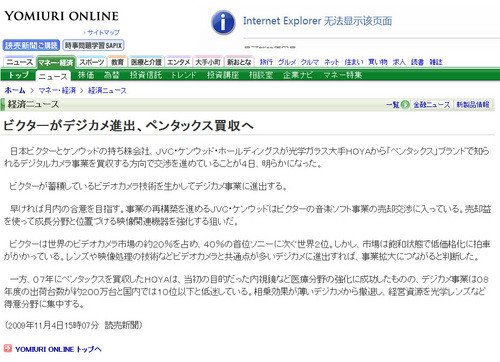Open the 新製品情報 link
Image resolution: width=500 pixels, height=362 pixels.
pyautogui.click(x=473, y=105)
